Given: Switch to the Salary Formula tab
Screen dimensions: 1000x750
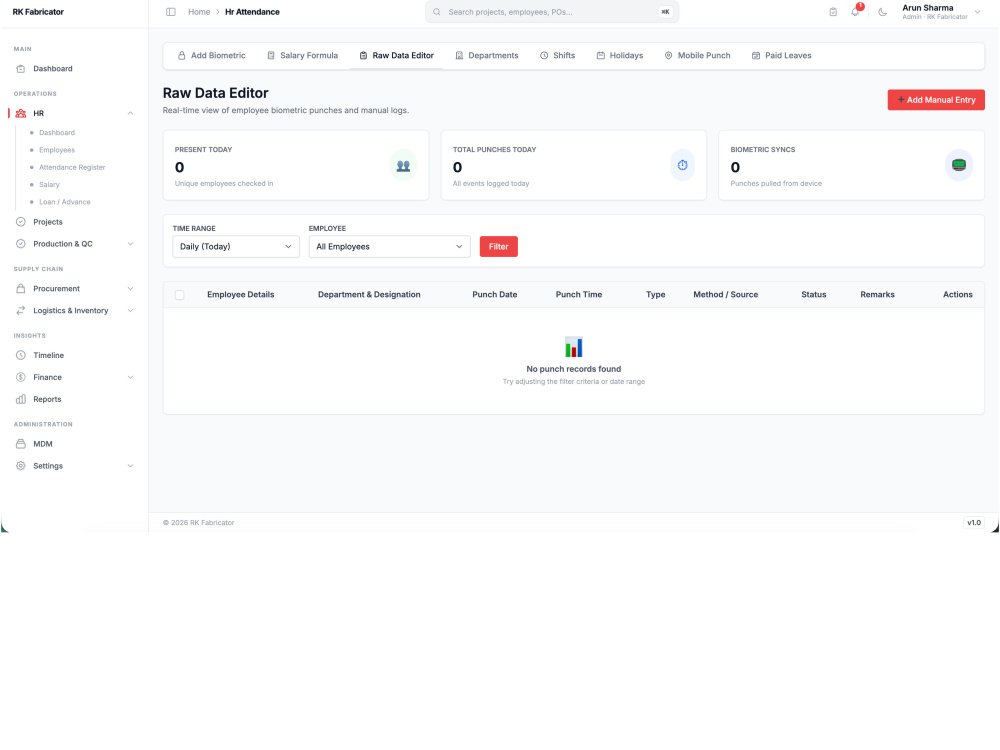Looking at the screenshot, I should (x=302, y=55).
